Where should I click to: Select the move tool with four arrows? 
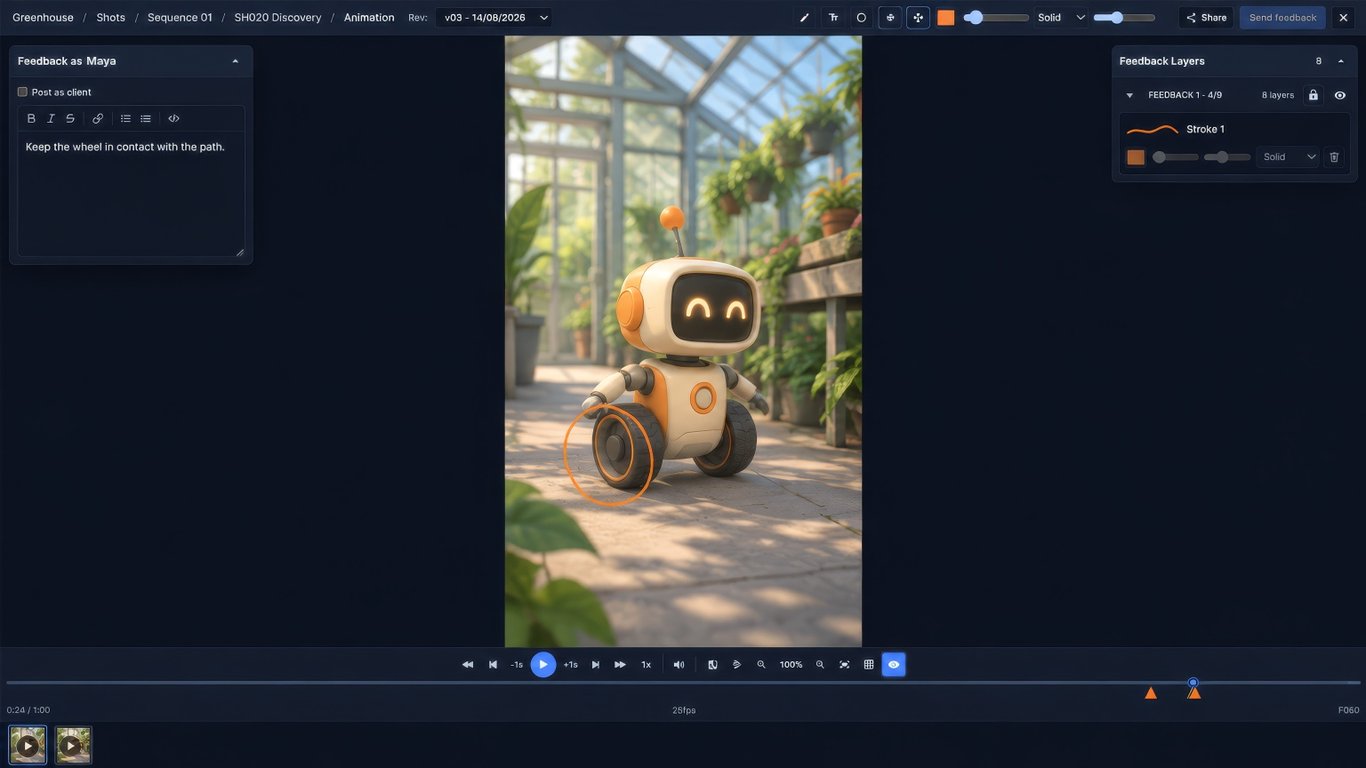pos(918,17)
